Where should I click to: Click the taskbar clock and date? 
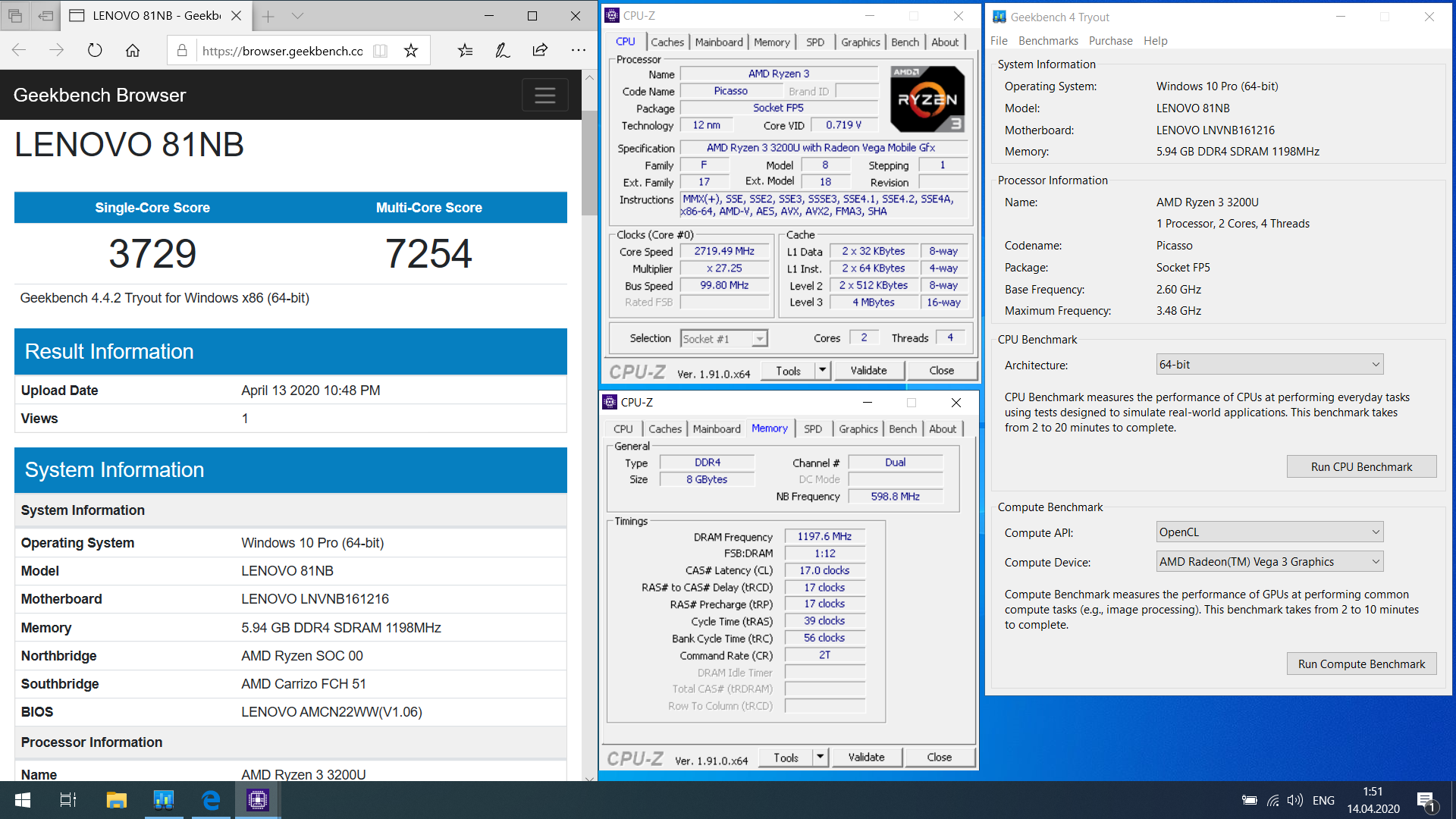(1373, 800)
